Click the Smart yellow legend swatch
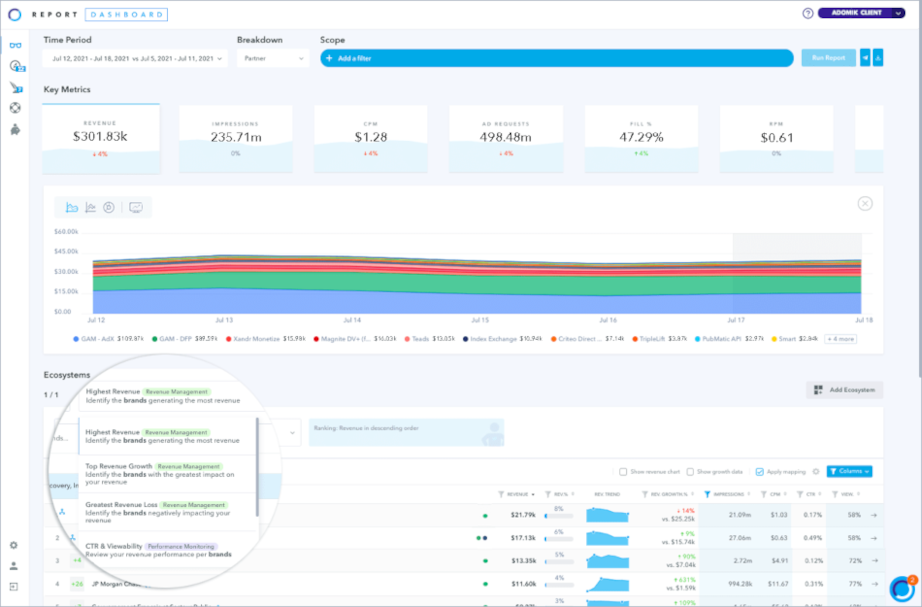This screenshot has width=922, height=607. click(774, 339)
